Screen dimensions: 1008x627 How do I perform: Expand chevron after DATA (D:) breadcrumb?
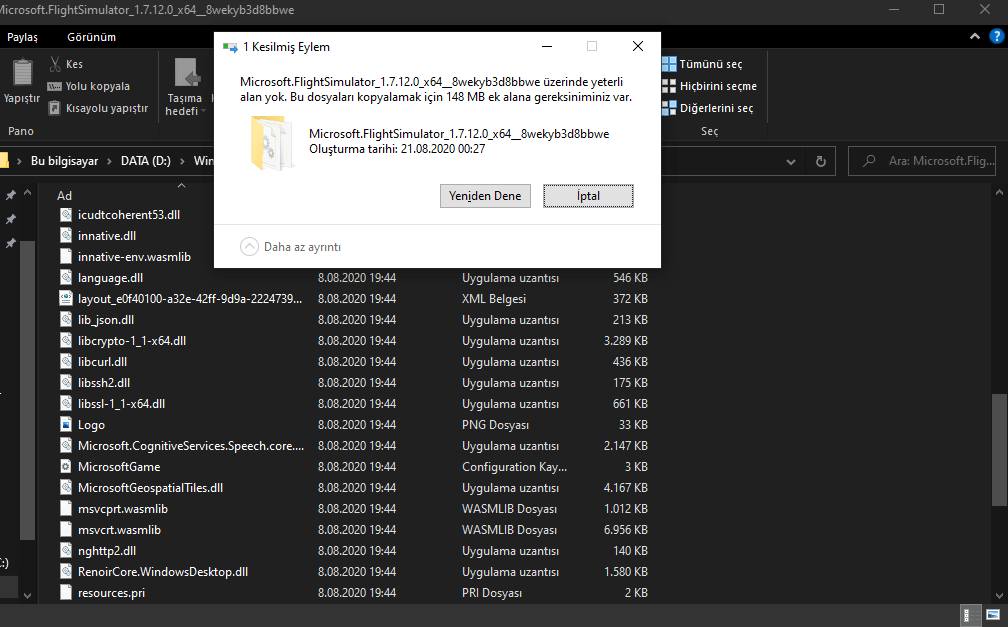click(182, 161)
